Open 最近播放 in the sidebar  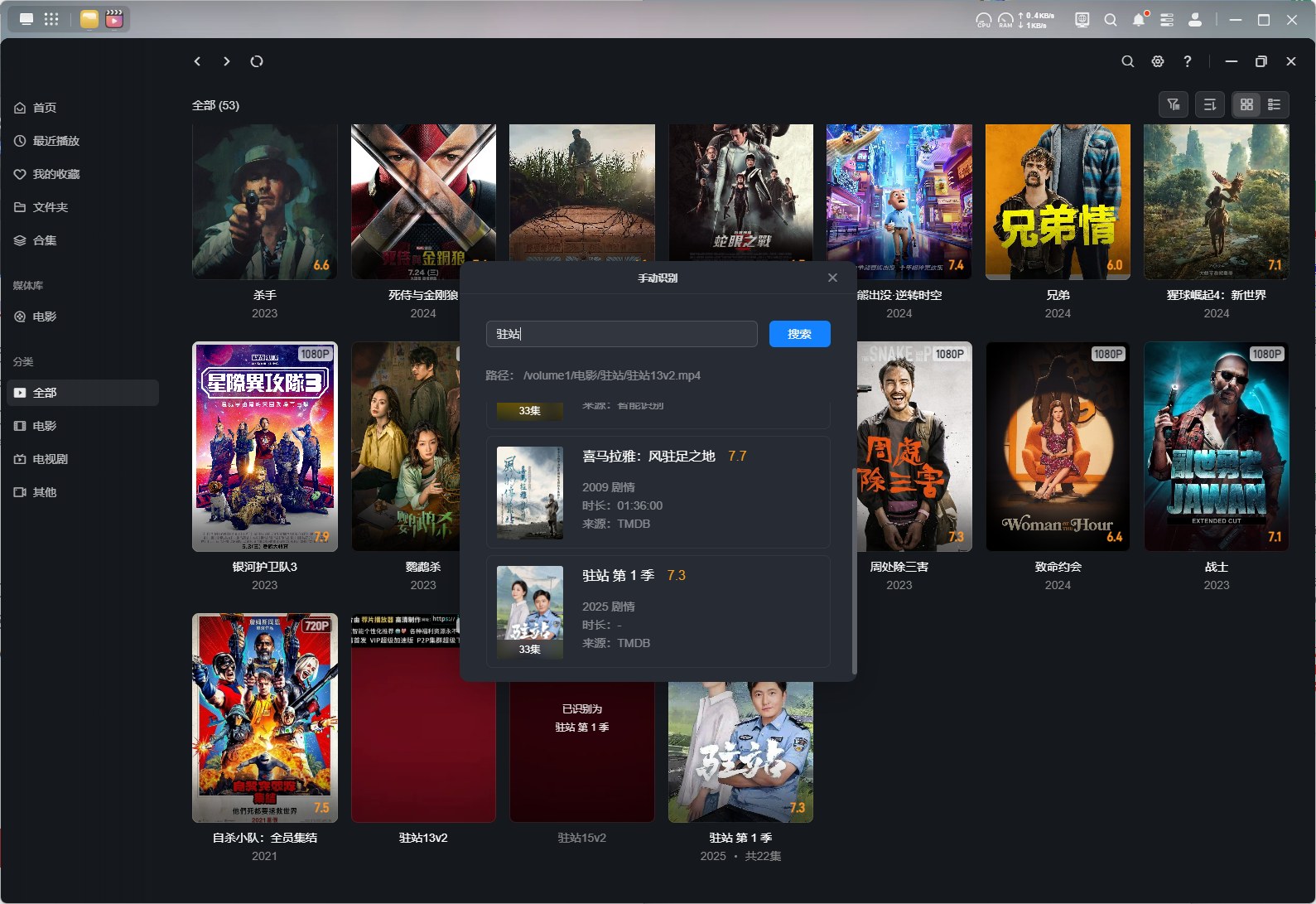tap(83, 141)
